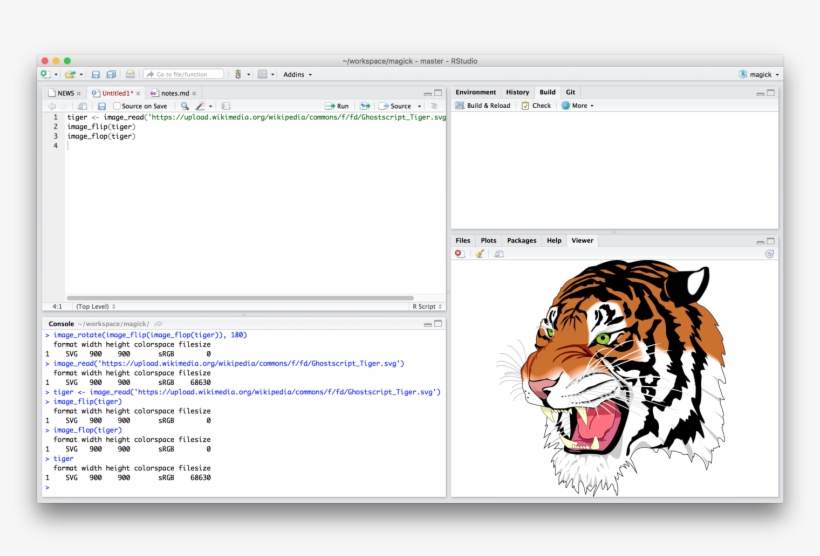Expand the recent files dropdown arrow
This screenshot has width=820, height=556.
[x=81, y=75]
